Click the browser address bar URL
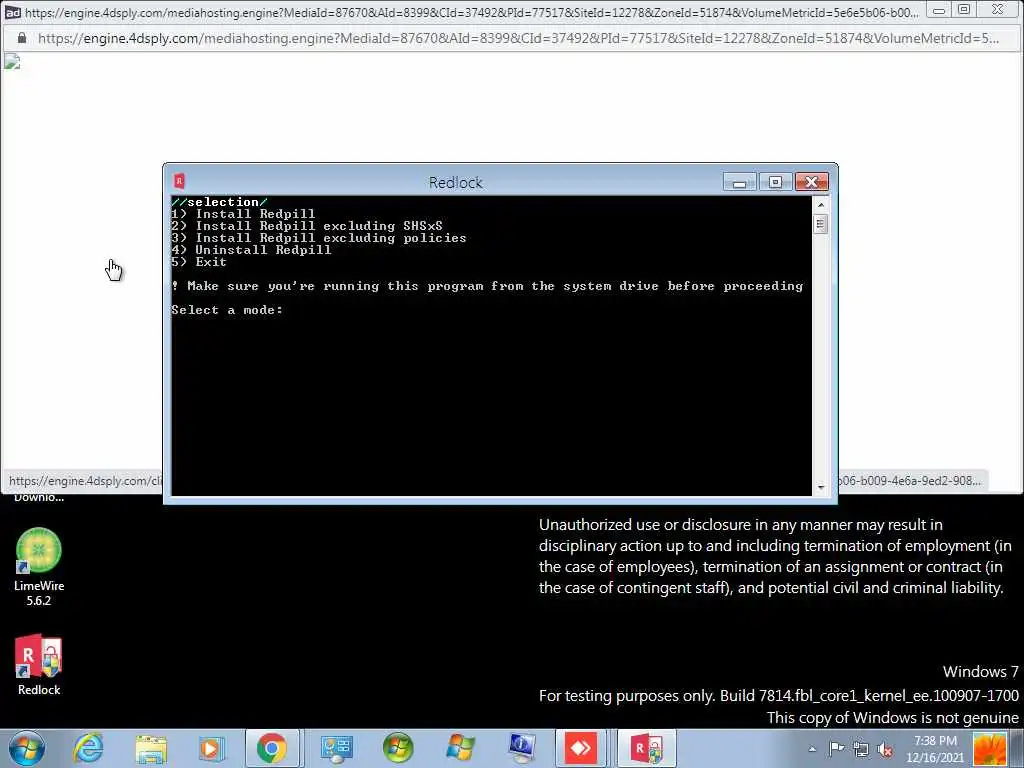1024x768 pixels. tap(518, 39)
